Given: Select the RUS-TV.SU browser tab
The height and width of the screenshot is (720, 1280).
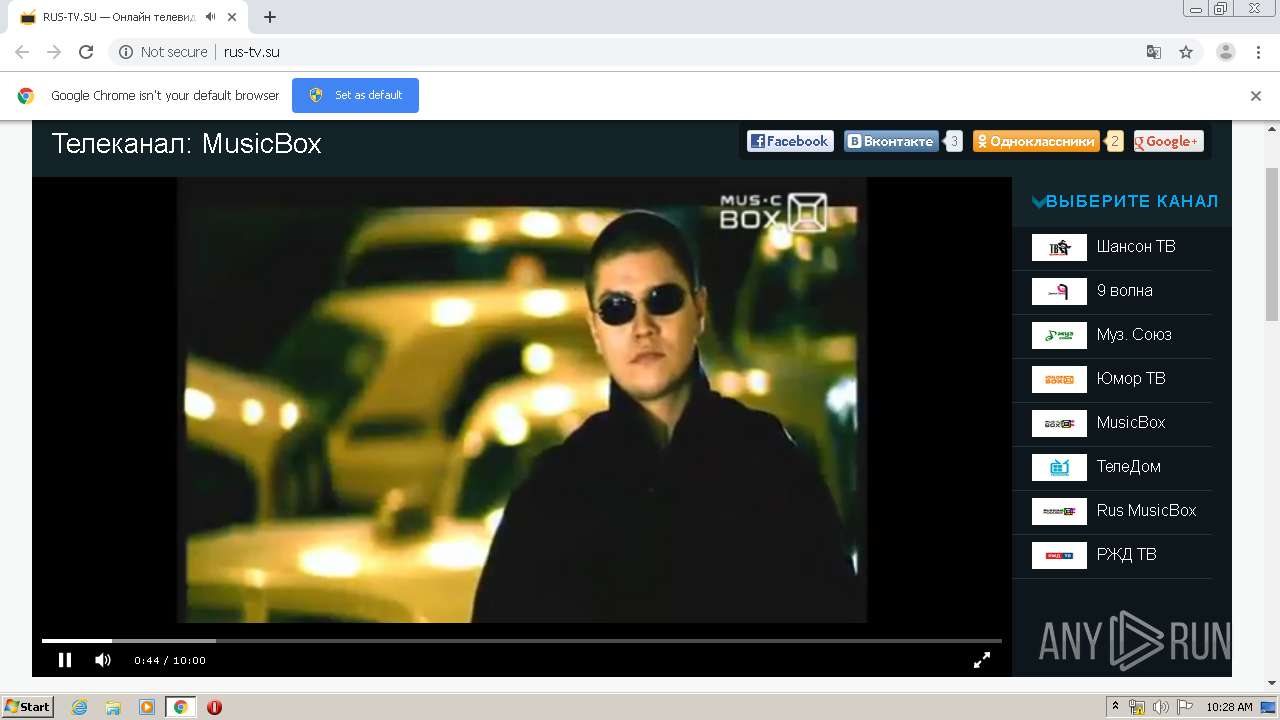Looking at the screenshot, I should click(130, 17).
